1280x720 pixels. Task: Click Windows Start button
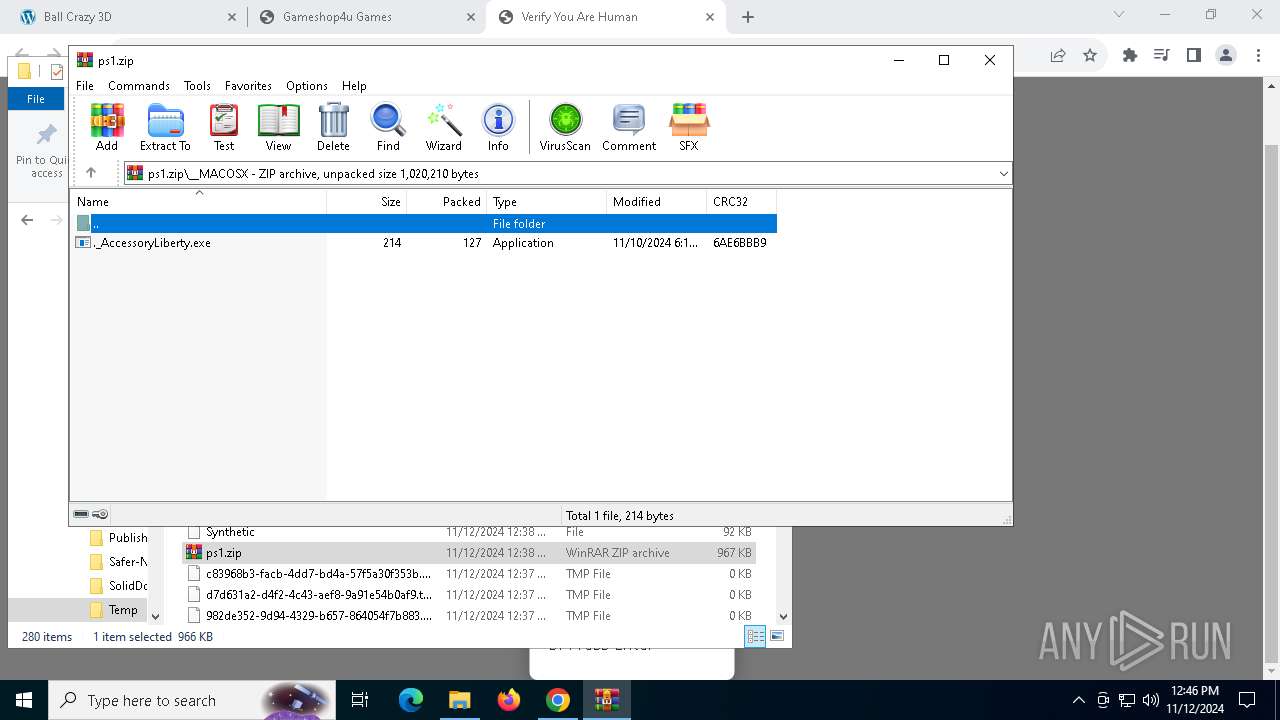pyautogui.click(x=24, y=700)
